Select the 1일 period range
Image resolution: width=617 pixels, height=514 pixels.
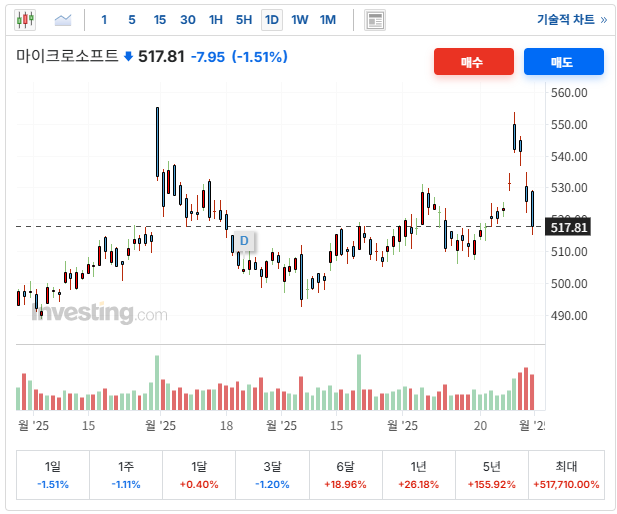tap(53, 475)
